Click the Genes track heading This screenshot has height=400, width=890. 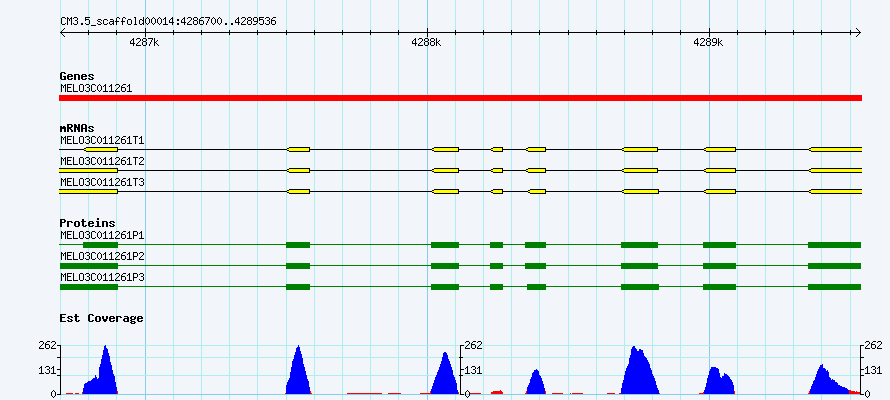(77, 76)
